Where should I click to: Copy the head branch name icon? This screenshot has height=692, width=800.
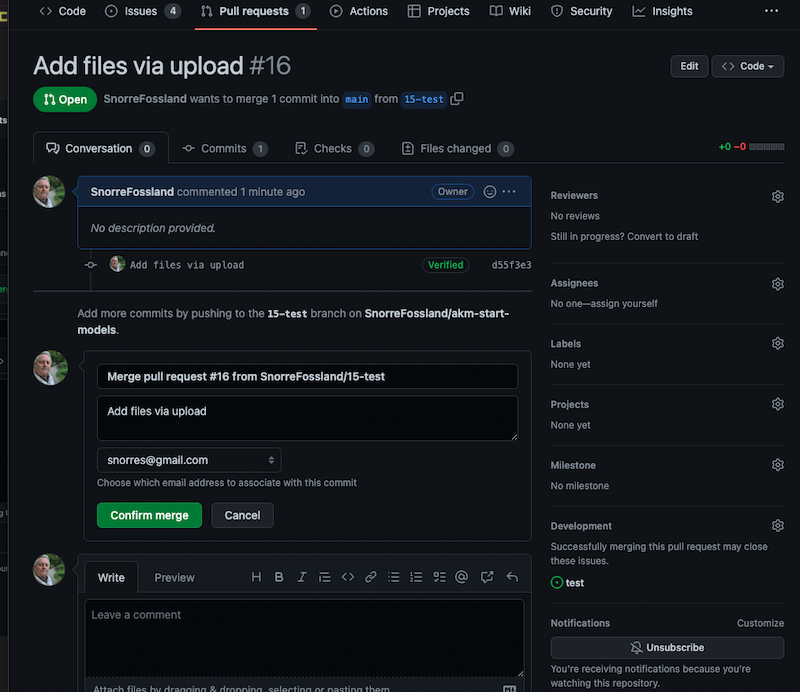pos(457,98)
